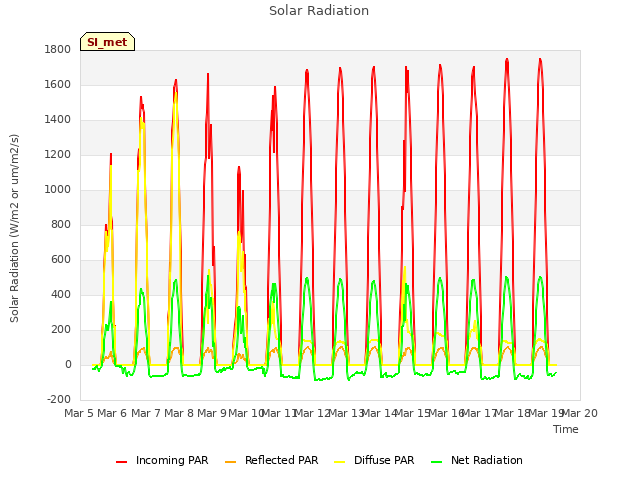Click the orange Reflected PAR legend swatch
Viewport: 640px width, 480px height.
(231, 462)
